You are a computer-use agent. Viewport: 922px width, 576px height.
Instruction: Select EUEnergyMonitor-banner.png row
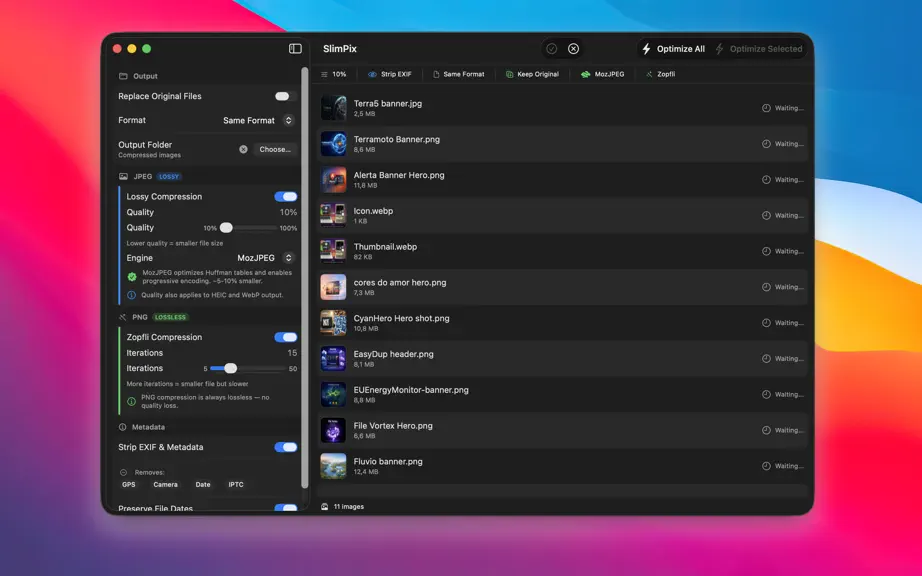[563, 395]
